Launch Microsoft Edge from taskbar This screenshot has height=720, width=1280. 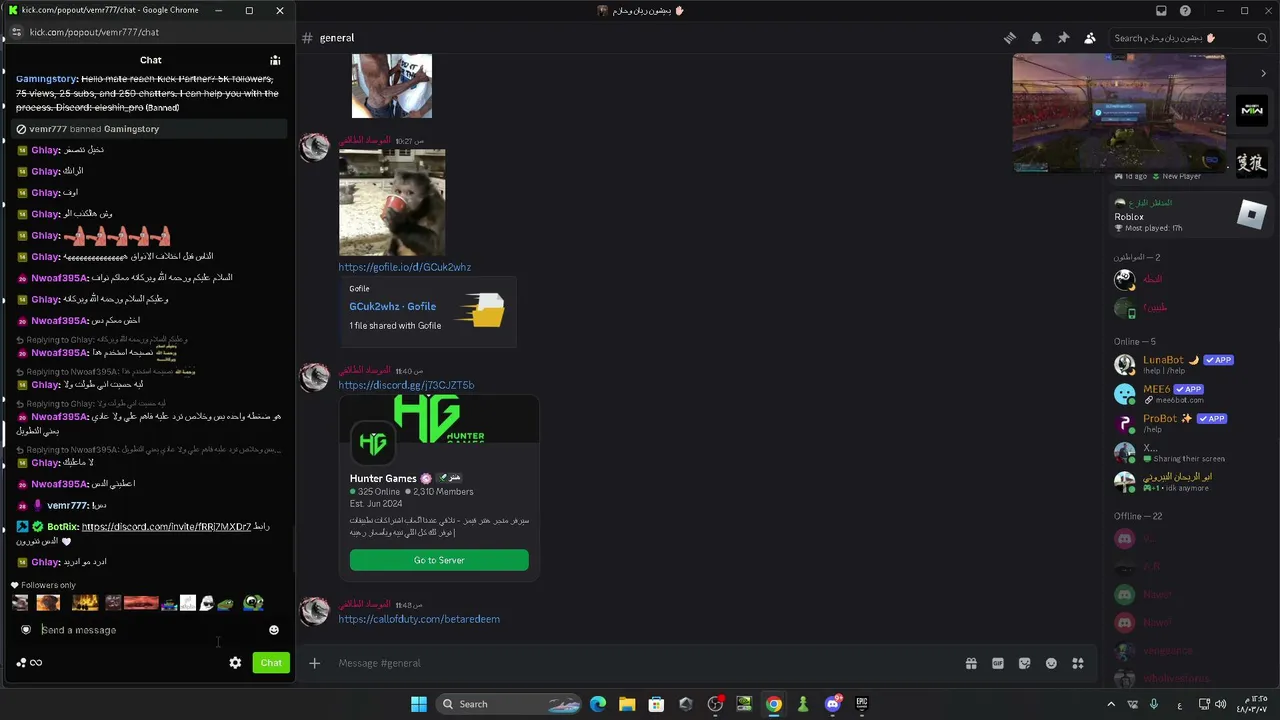(598, 704)
